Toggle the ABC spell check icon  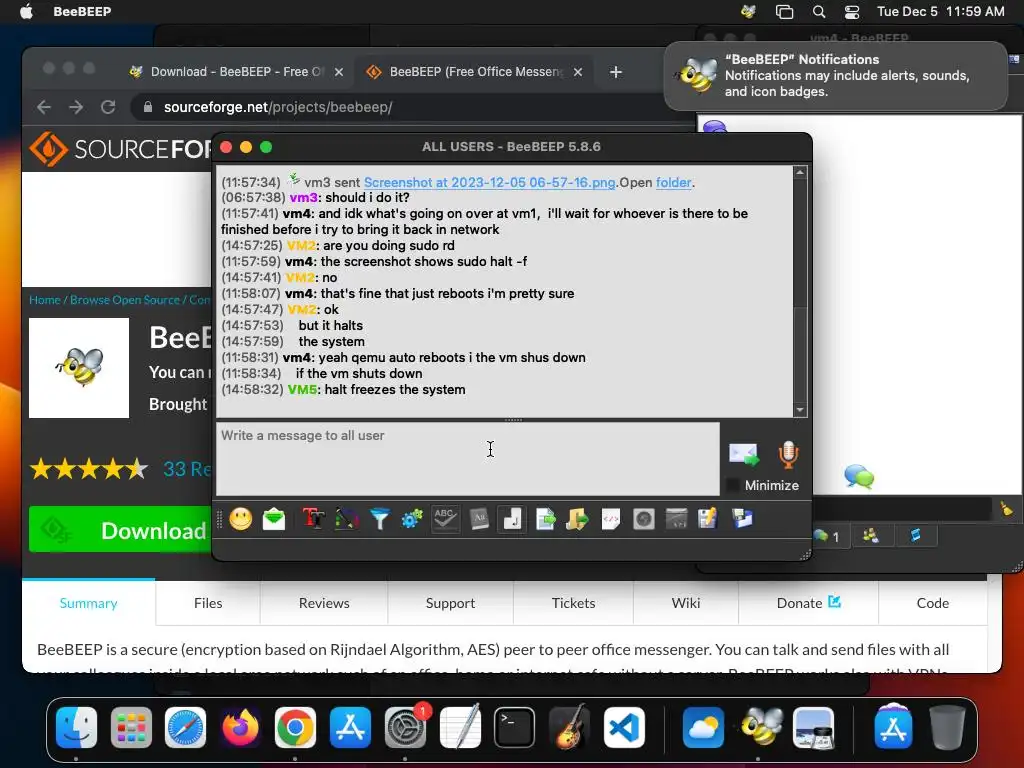tap(445, 519)
